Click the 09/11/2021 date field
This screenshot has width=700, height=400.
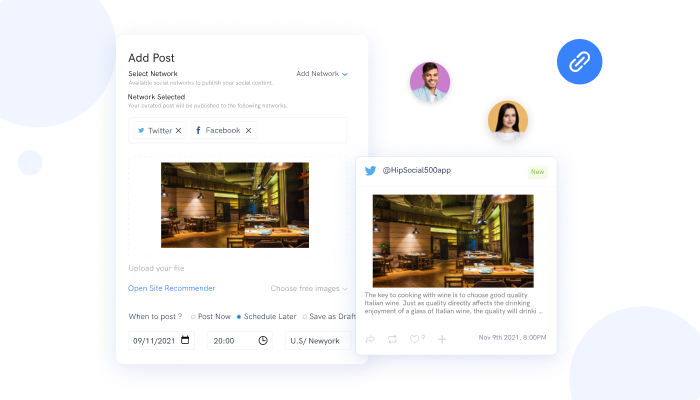tap(161, 341)
